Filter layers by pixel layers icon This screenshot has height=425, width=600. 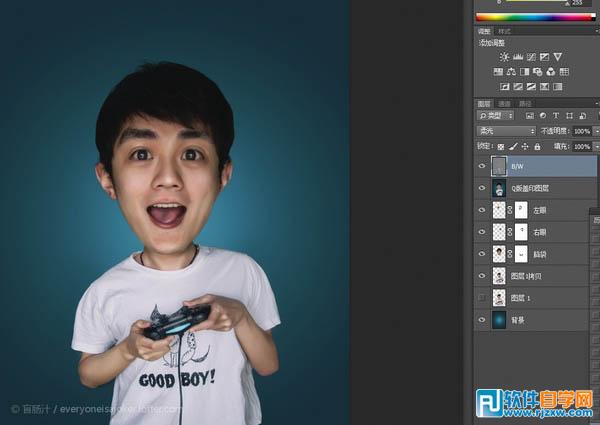[x=530, y=116]
